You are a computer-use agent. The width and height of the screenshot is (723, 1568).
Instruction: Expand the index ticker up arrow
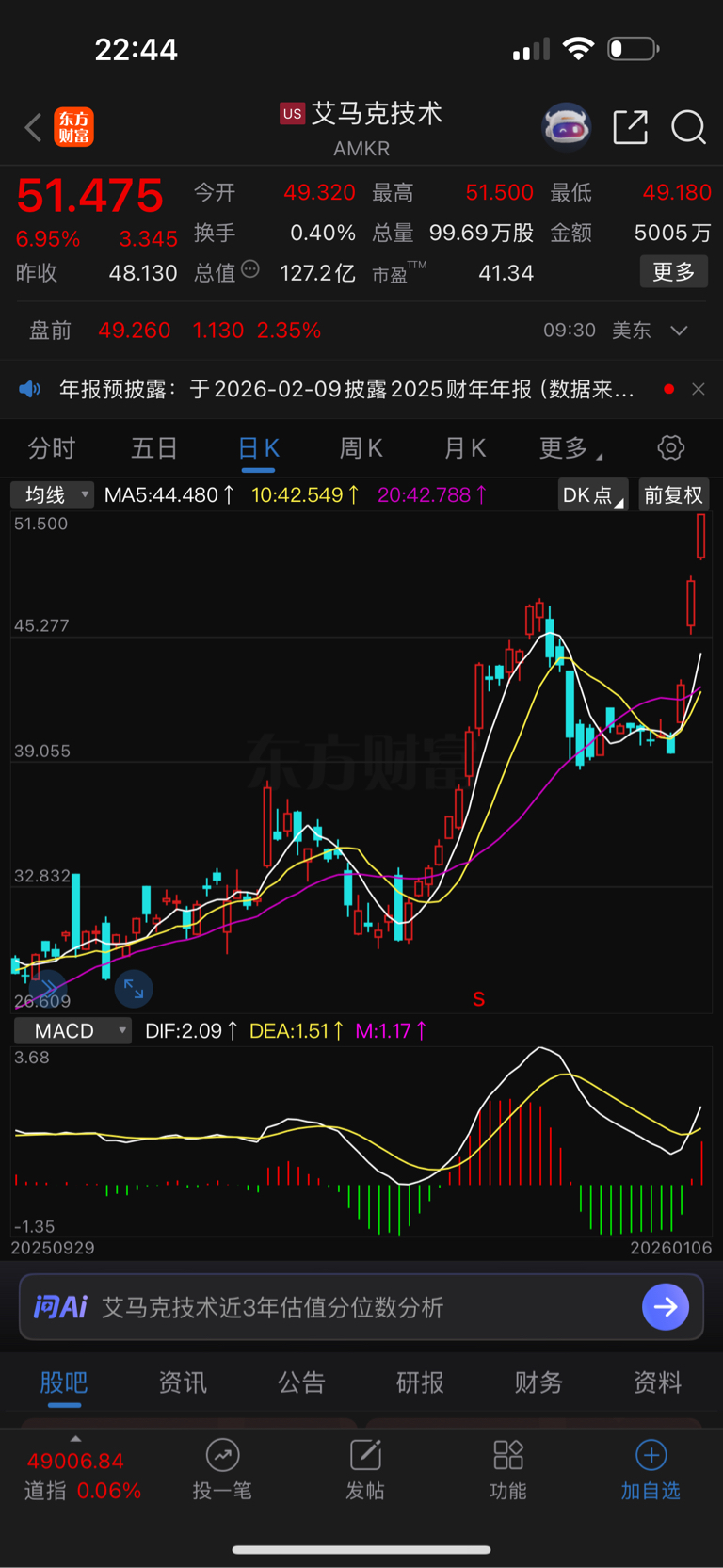(75, 1438)
